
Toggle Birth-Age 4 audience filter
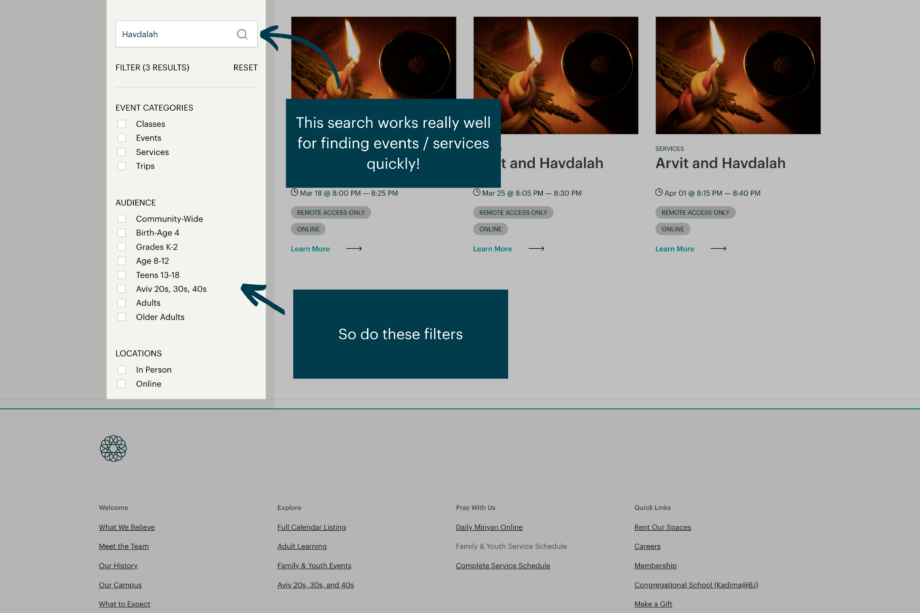(121, 233)
